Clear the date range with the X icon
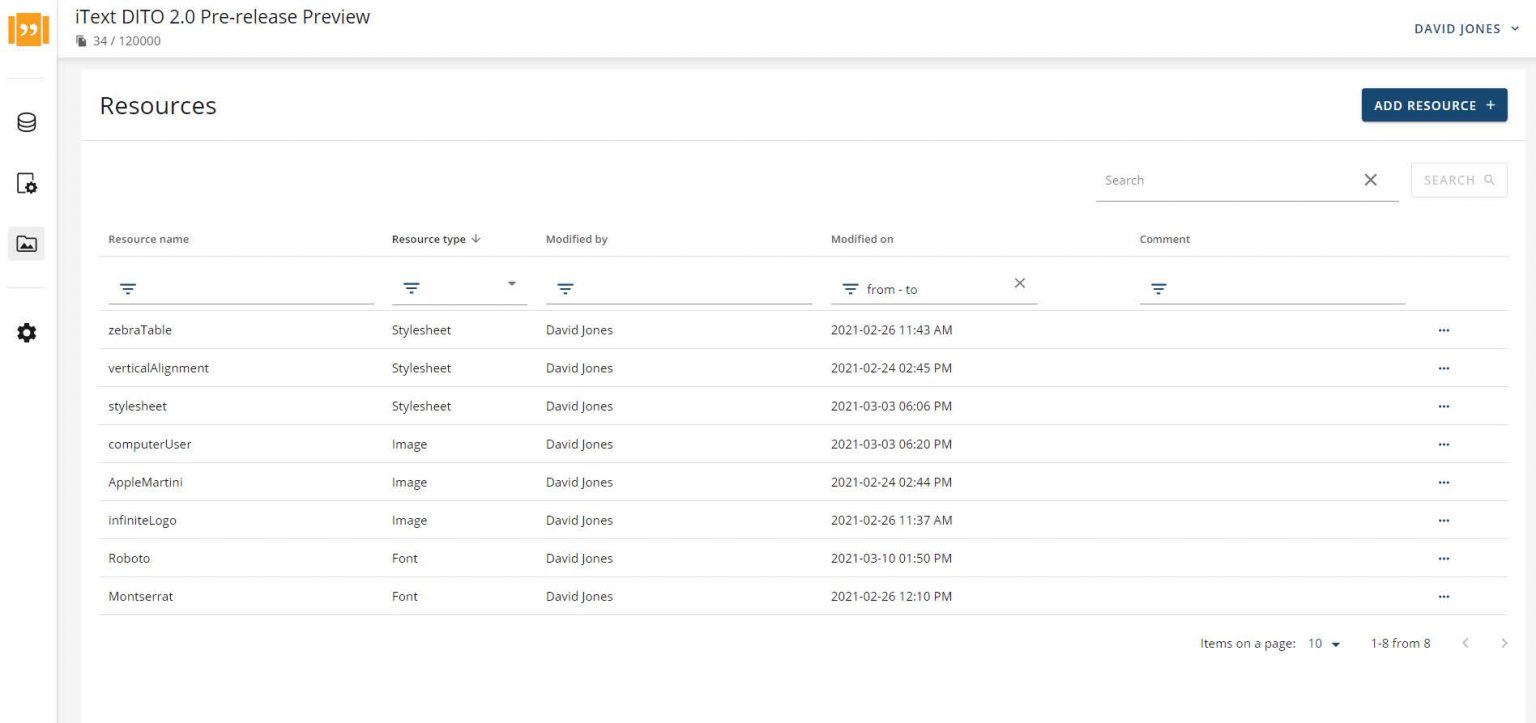1536x723 pixels. pyautogui.click(x=1019, y=283)
